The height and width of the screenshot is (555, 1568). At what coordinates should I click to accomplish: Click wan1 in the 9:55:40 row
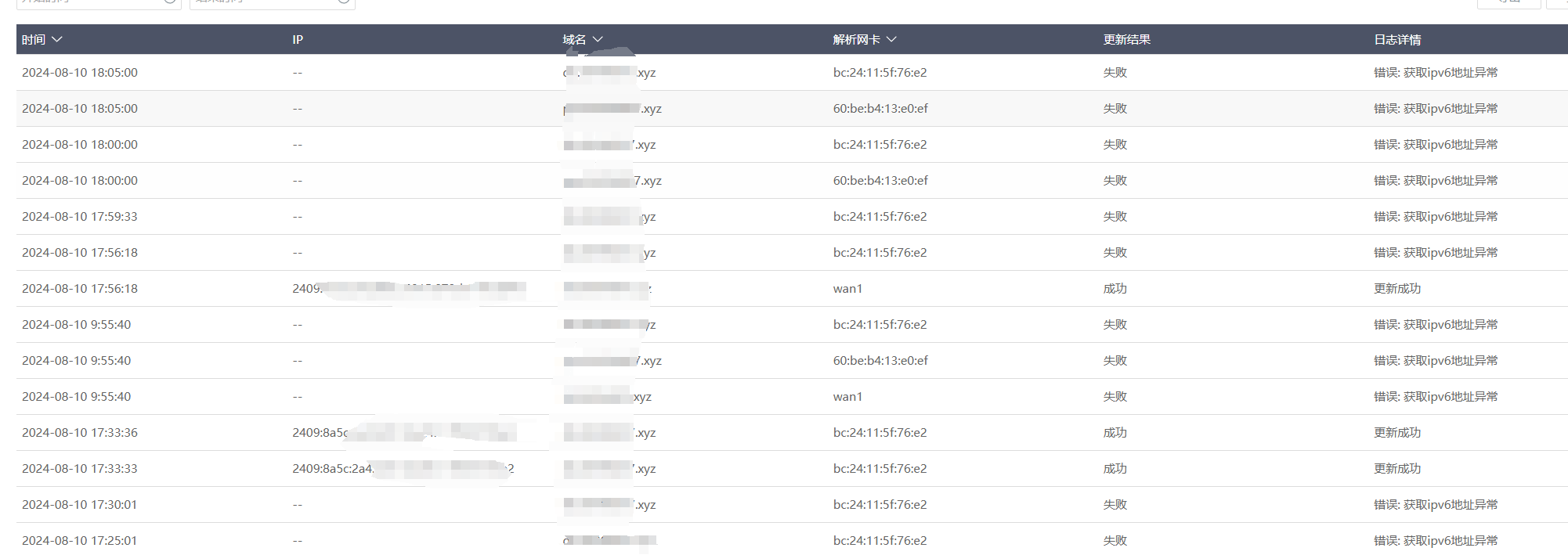coord(847,397)
